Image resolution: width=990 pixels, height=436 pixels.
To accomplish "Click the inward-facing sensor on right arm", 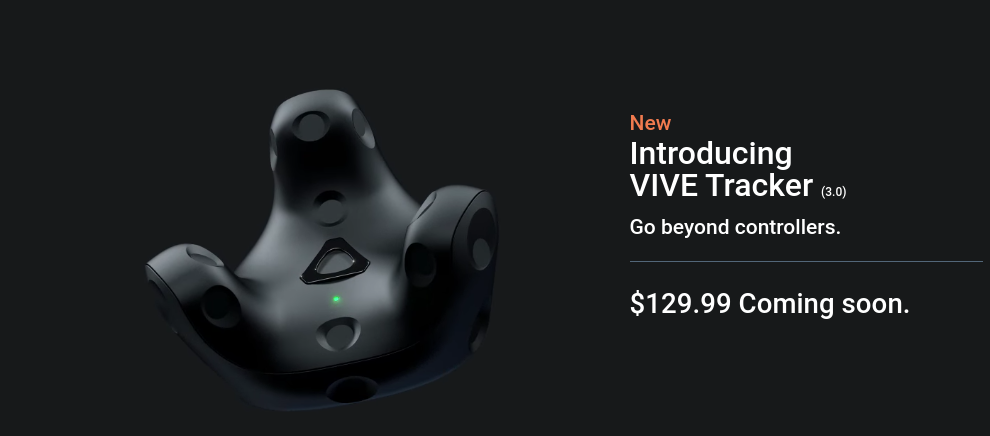I will (420, 264).
